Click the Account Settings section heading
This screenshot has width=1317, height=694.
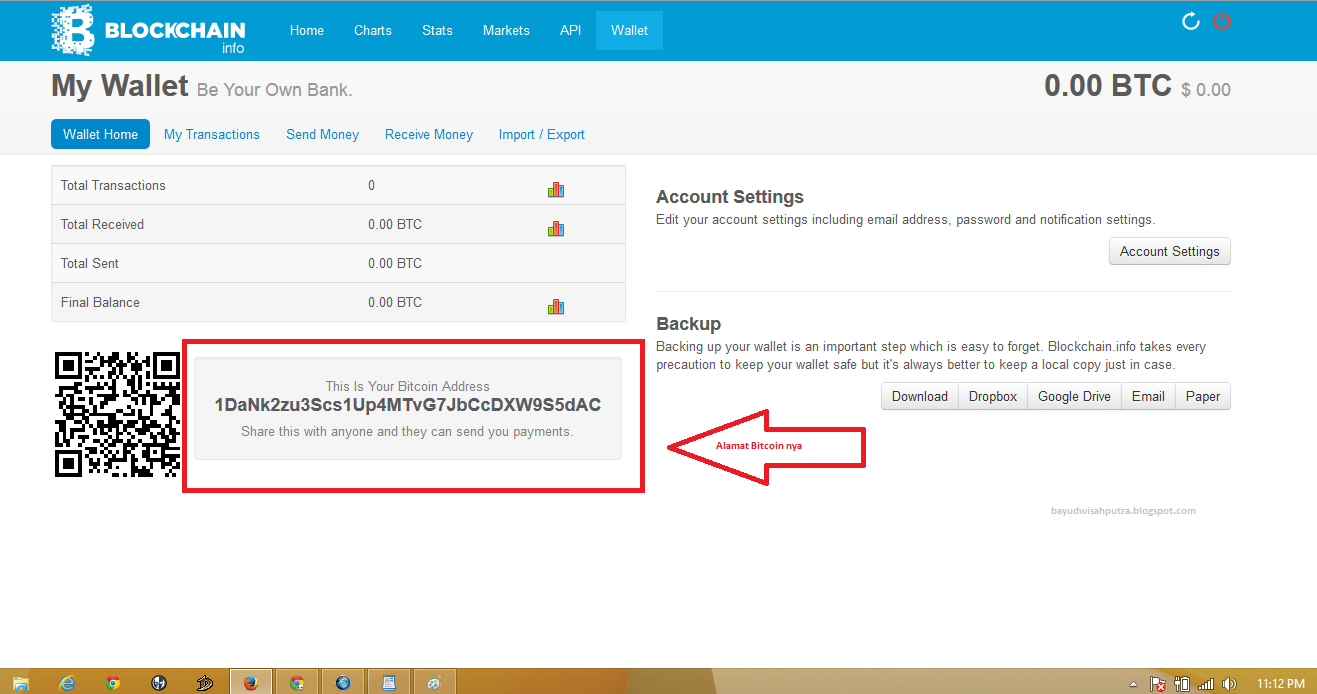point(730,197)
